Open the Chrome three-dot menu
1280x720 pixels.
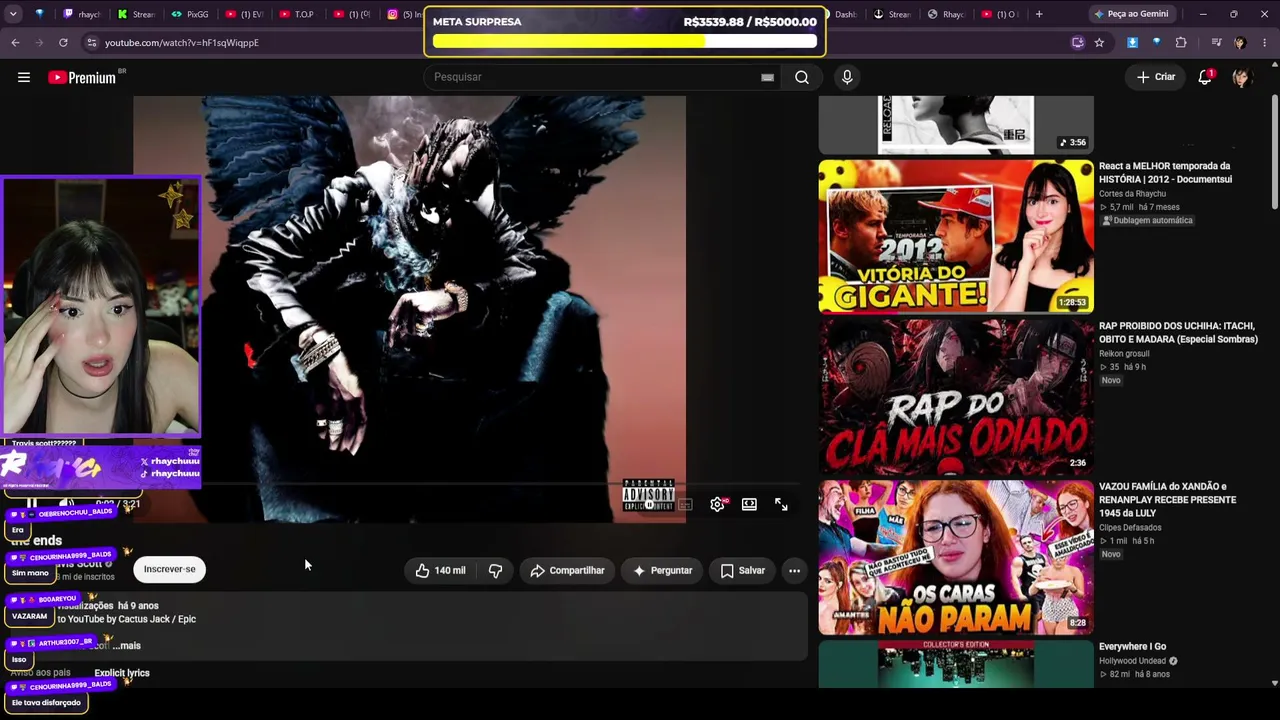[1264, 43]
